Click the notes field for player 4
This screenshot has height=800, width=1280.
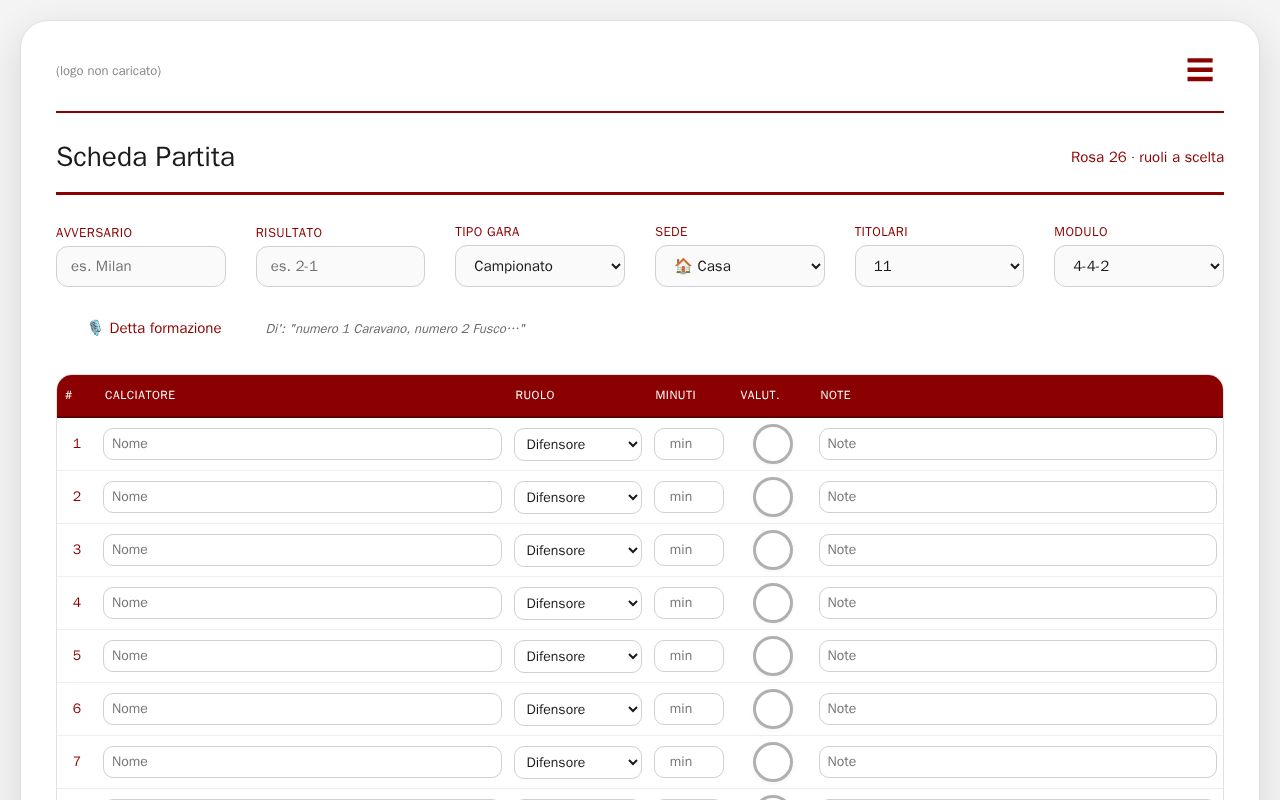[x=1018, y=603]
